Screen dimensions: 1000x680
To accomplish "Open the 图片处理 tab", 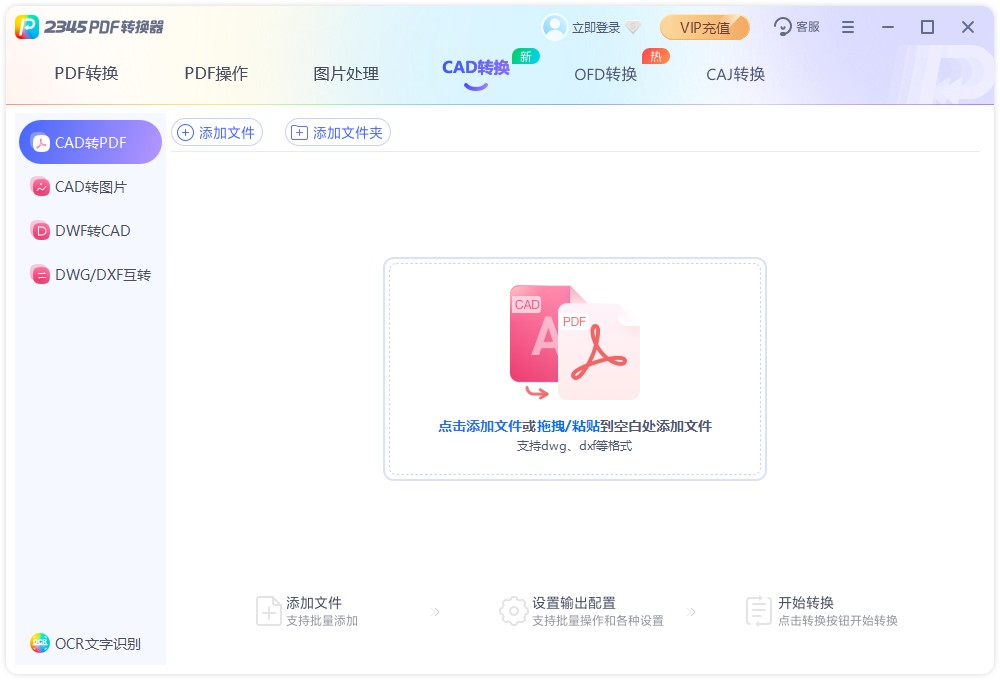I will 346,73.
